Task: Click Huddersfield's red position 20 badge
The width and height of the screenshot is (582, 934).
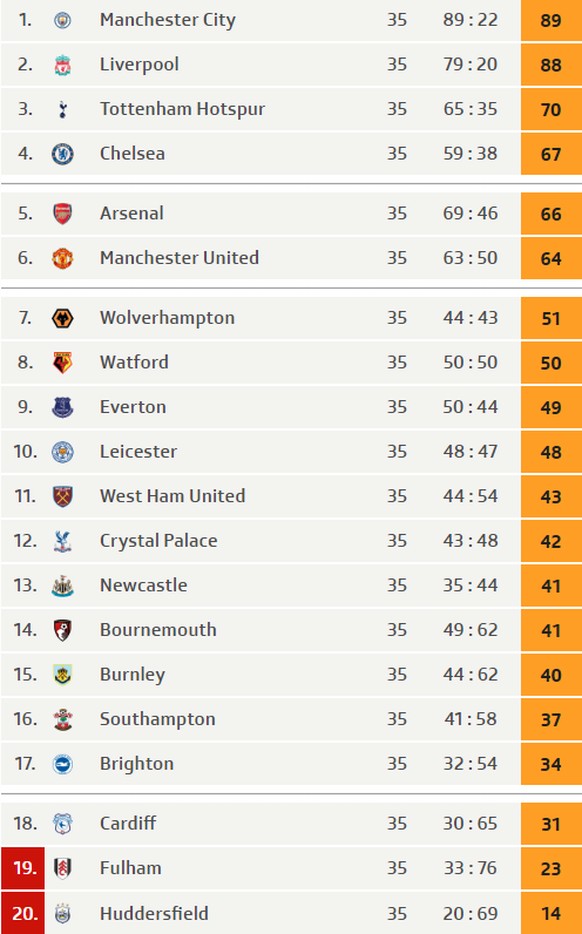Action: pyautogui.click(x=23, y=913)
